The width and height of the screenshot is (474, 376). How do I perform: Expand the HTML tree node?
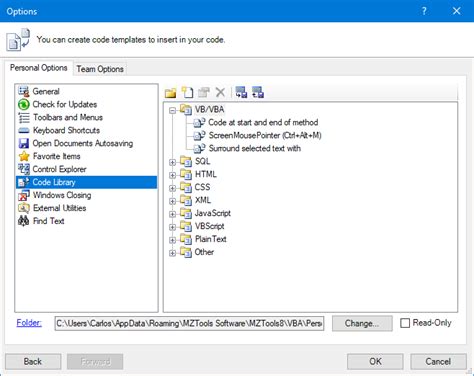pos(172,175)
